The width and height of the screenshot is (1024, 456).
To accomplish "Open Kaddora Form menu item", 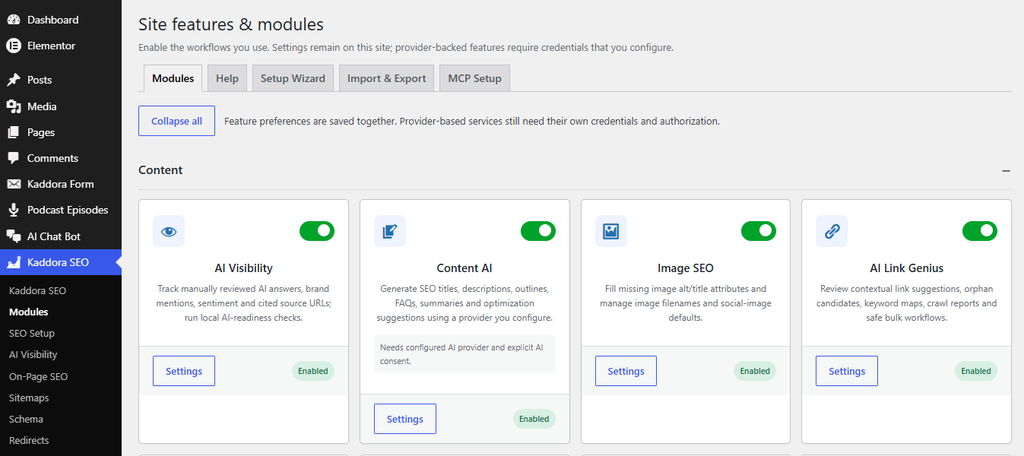I will [x=61, y=184].
